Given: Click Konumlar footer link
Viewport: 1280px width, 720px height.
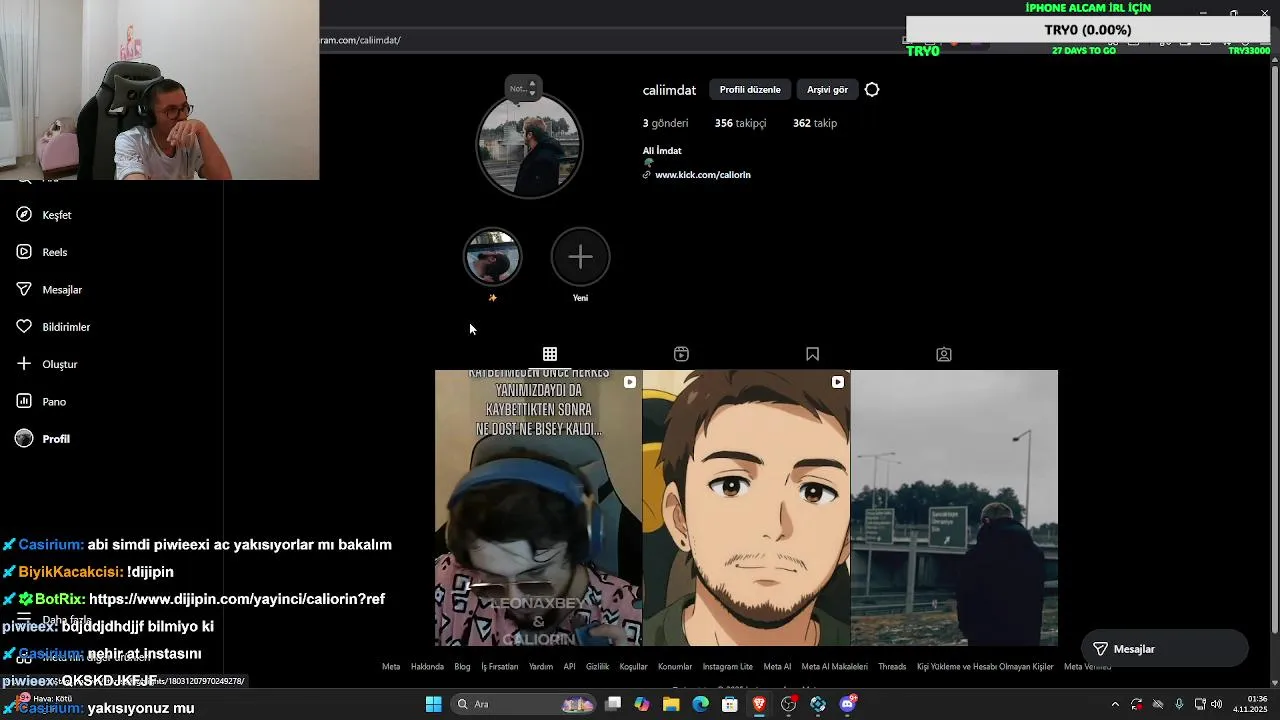Looking at the screenshot, I should pos(675,667).
